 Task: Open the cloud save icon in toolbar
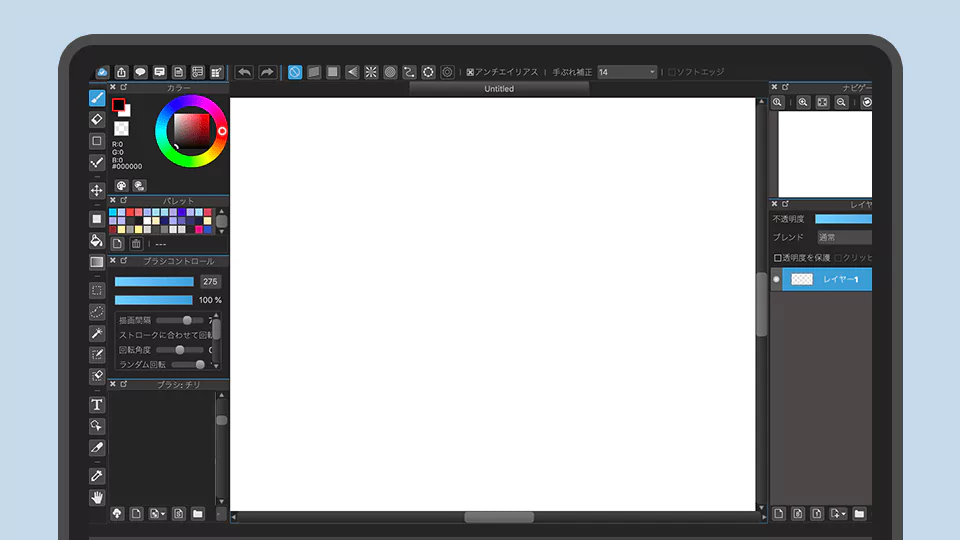coord(102,72)
